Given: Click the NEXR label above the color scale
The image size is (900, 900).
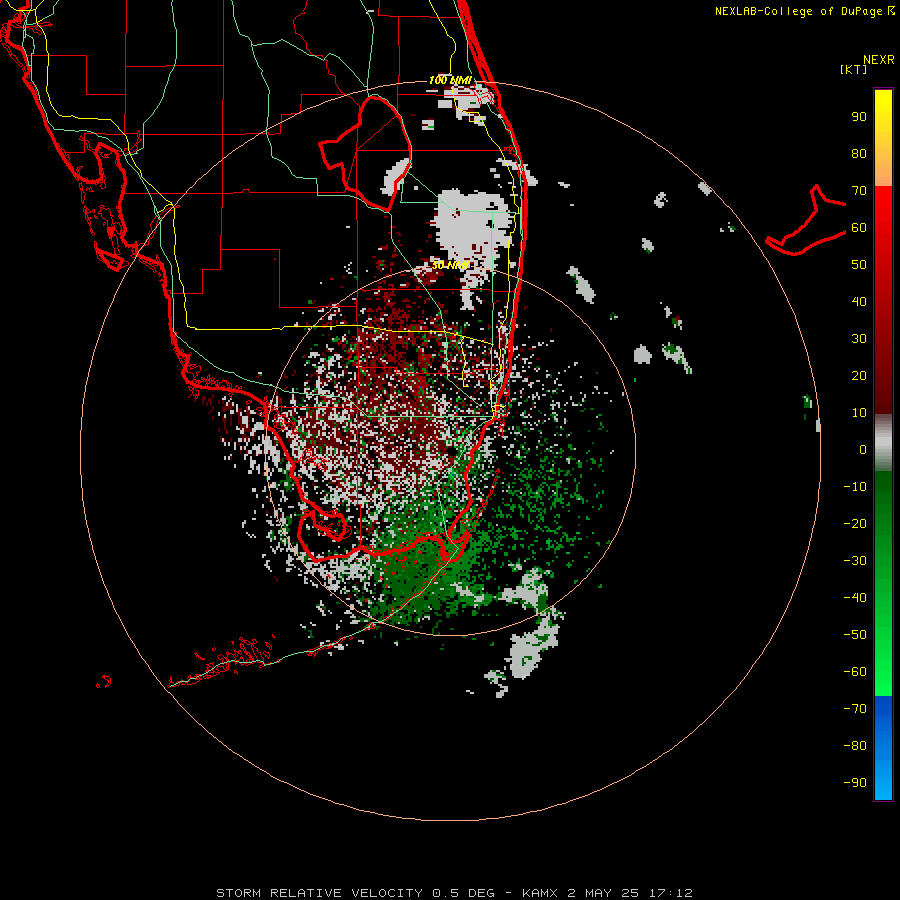Looking at the screenshot, I should pyautogui.click(x=879, y=60).
